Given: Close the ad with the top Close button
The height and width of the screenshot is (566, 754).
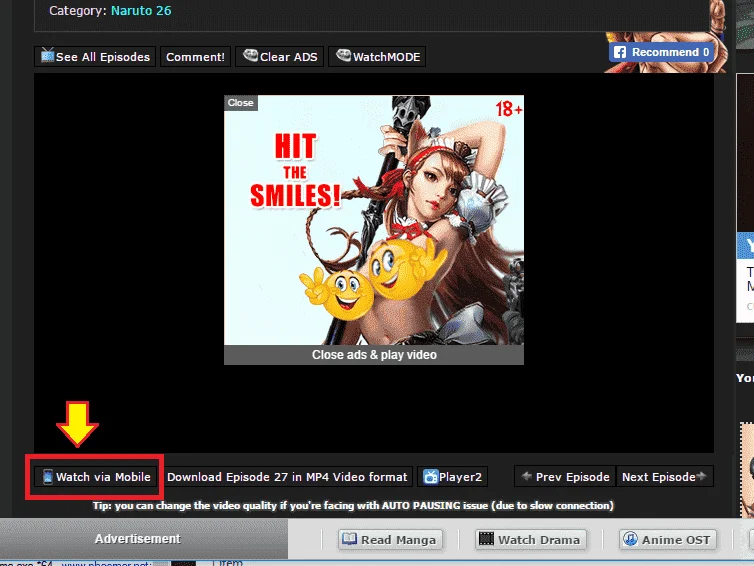Looking at the screenshot, I should pos(240,103).
